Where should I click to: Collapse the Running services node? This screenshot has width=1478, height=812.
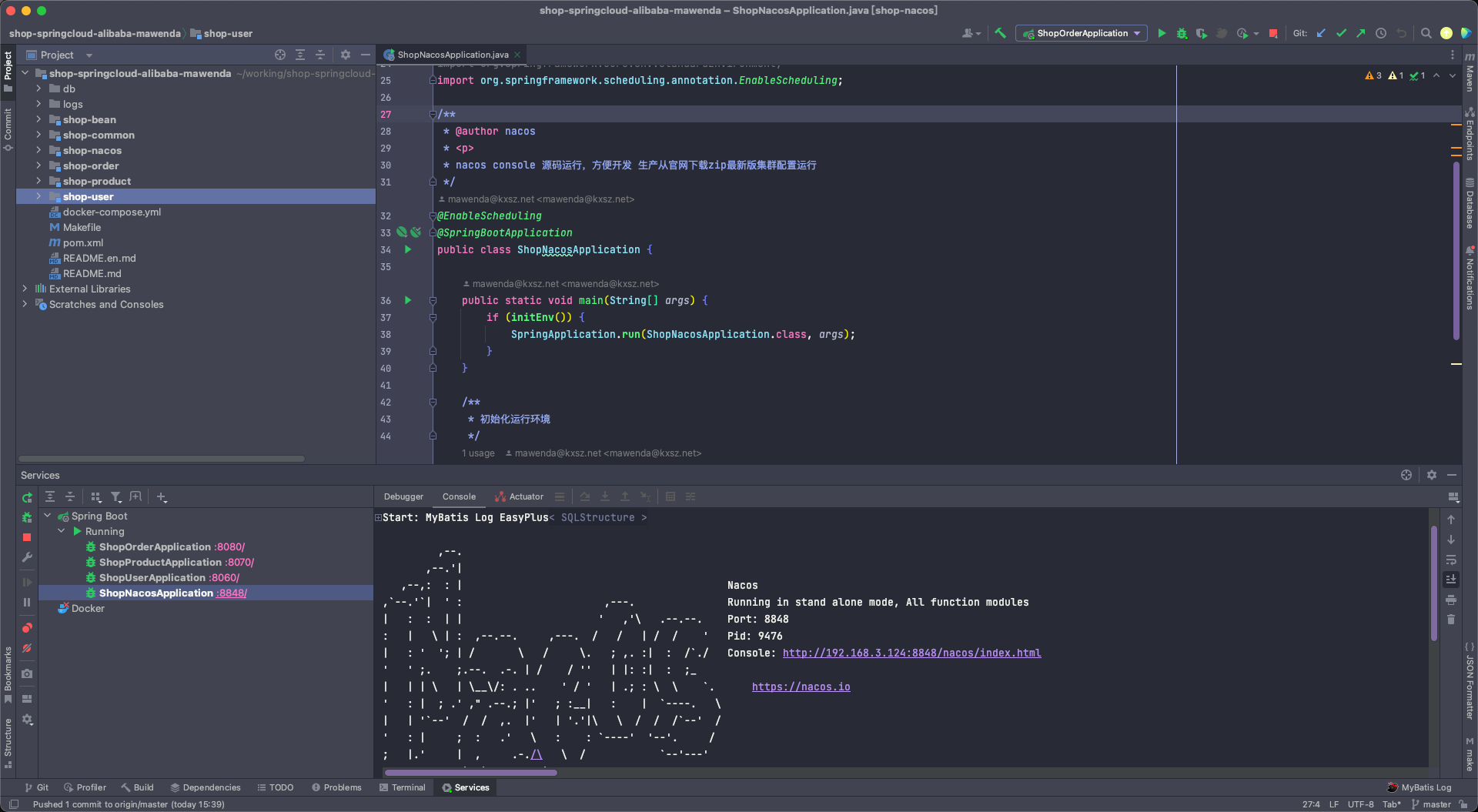click(x=62, y=531)
